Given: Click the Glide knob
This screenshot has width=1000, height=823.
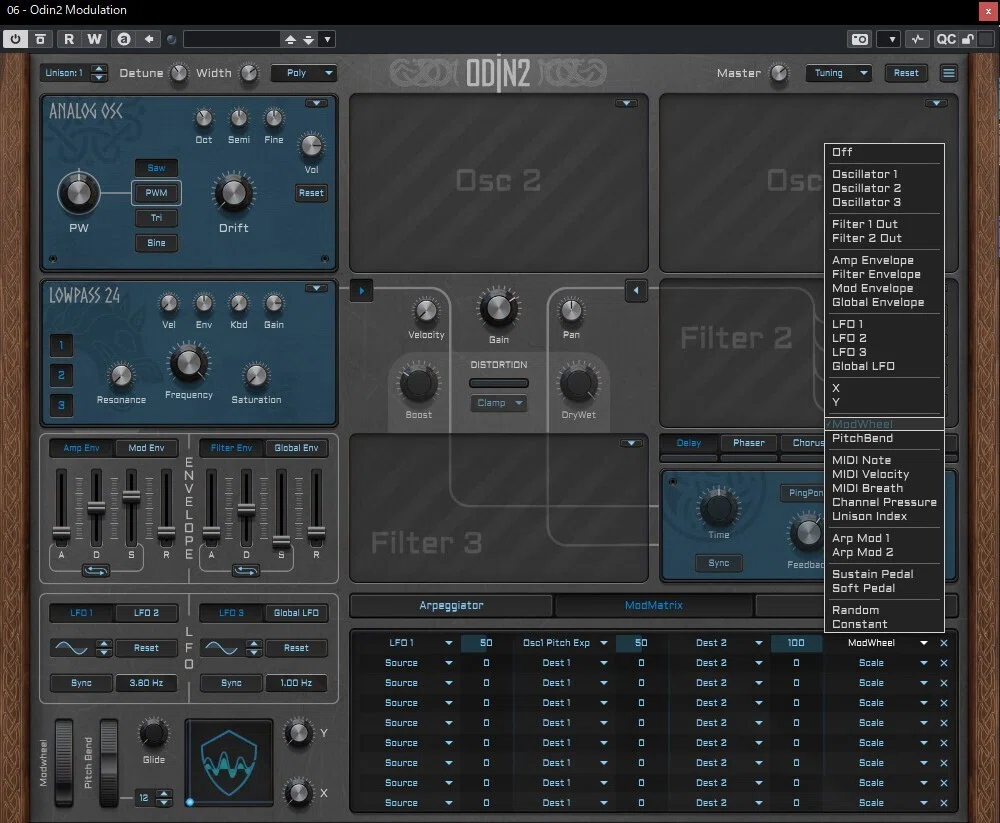Looking at the screenshot, I should tap(154, 734).
